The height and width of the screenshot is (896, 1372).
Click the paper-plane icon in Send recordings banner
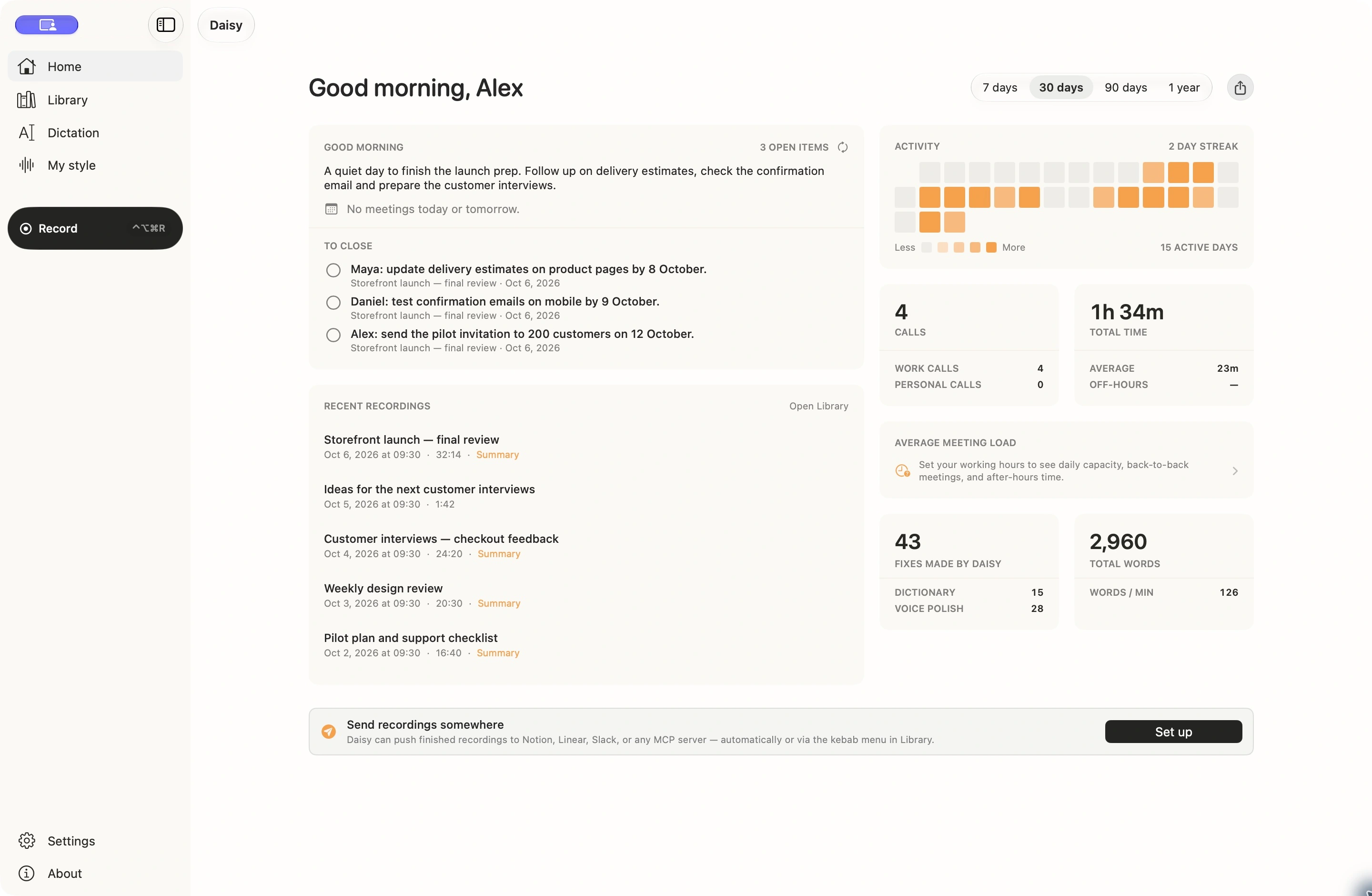point(329,731)
